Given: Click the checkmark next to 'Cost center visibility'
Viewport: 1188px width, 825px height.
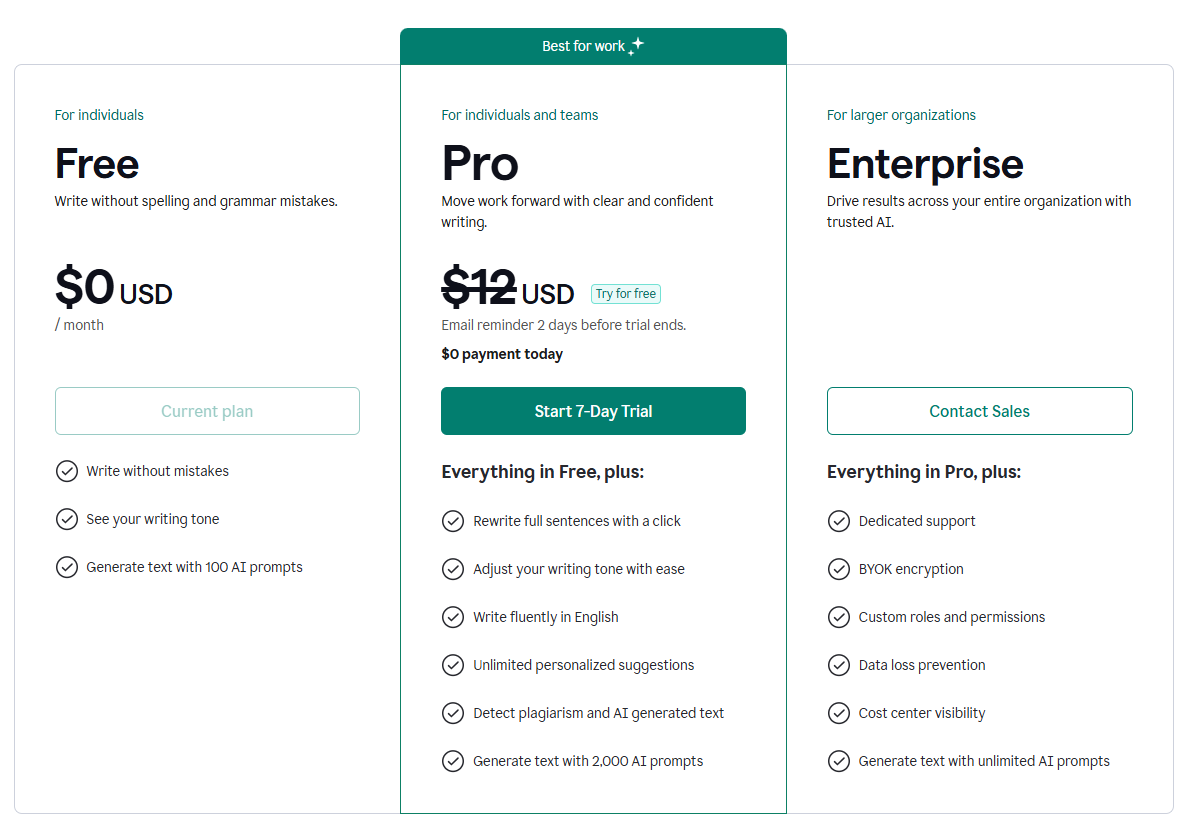Looking at the screenshot, I should (x=839, y=712).
